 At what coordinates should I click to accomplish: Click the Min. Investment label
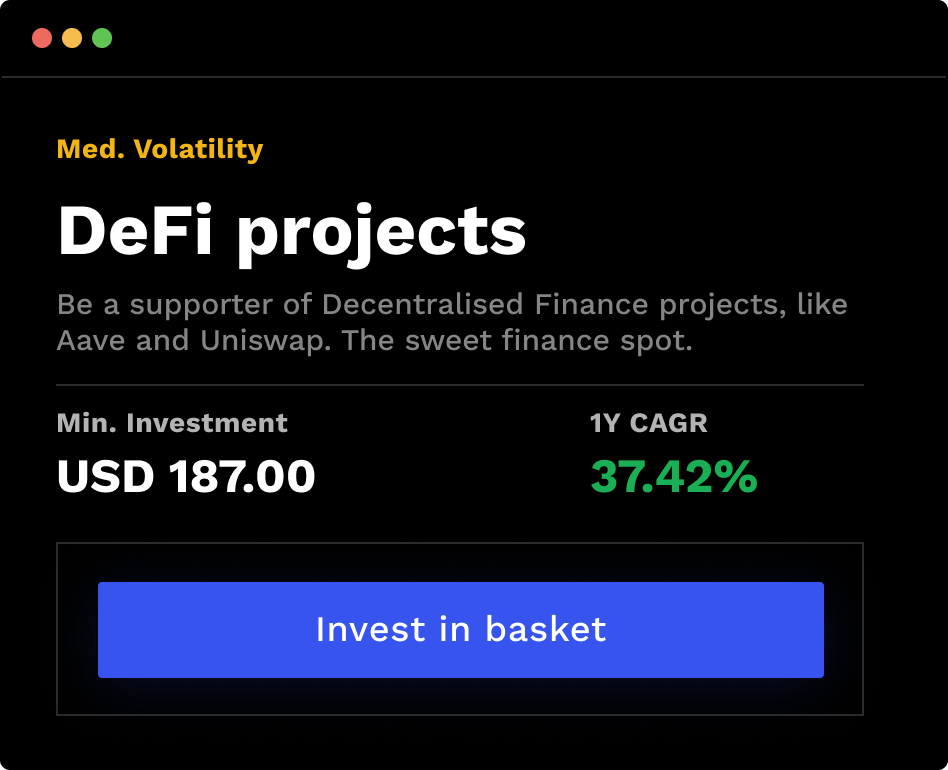coord(172,423)
